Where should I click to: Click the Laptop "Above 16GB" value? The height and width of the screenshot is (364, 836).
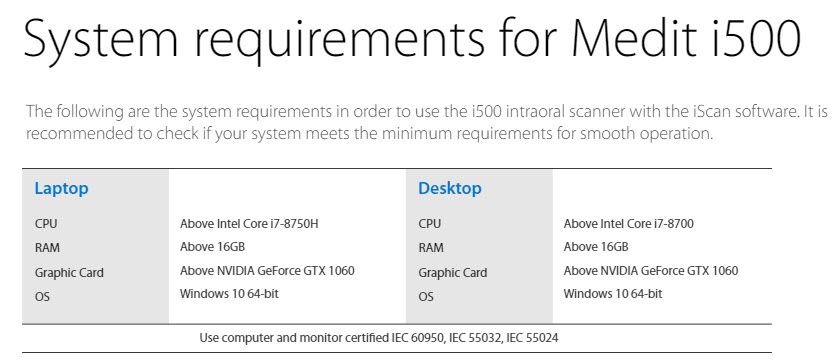pyautogui.click(x=212, y=247)
